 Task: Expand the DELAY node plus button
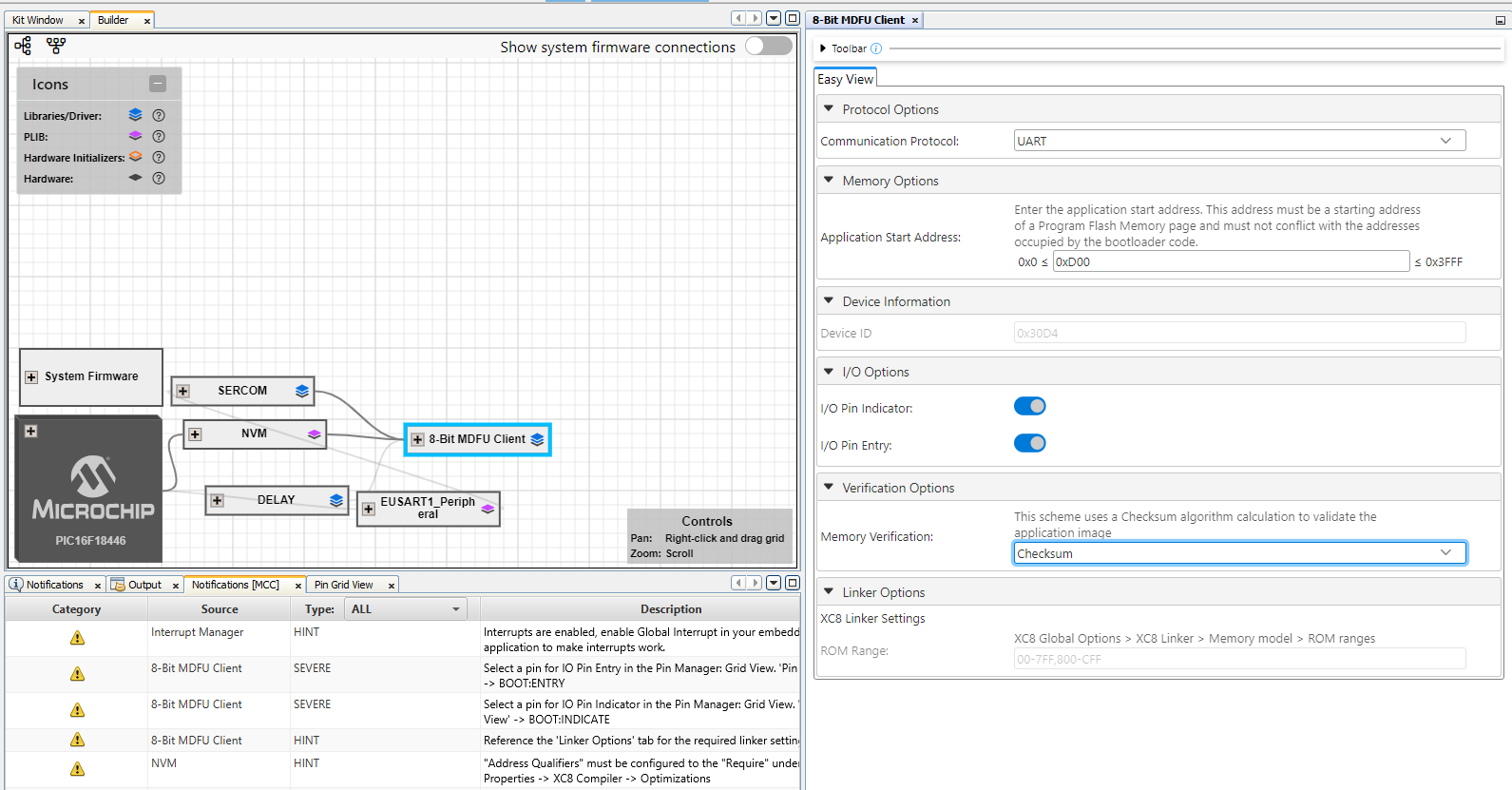tap(217, 501)
